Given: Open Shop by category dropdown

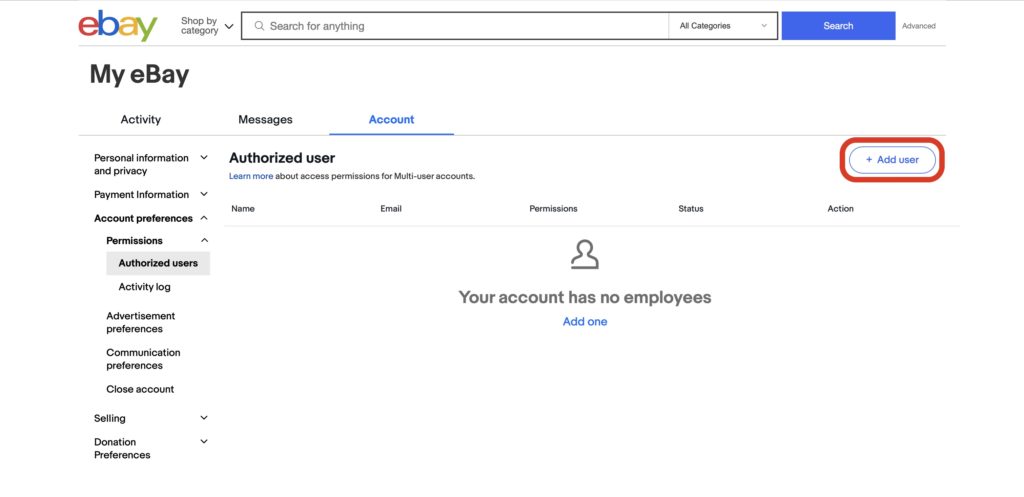Looking at the screenshot, I should coord(207,26).
